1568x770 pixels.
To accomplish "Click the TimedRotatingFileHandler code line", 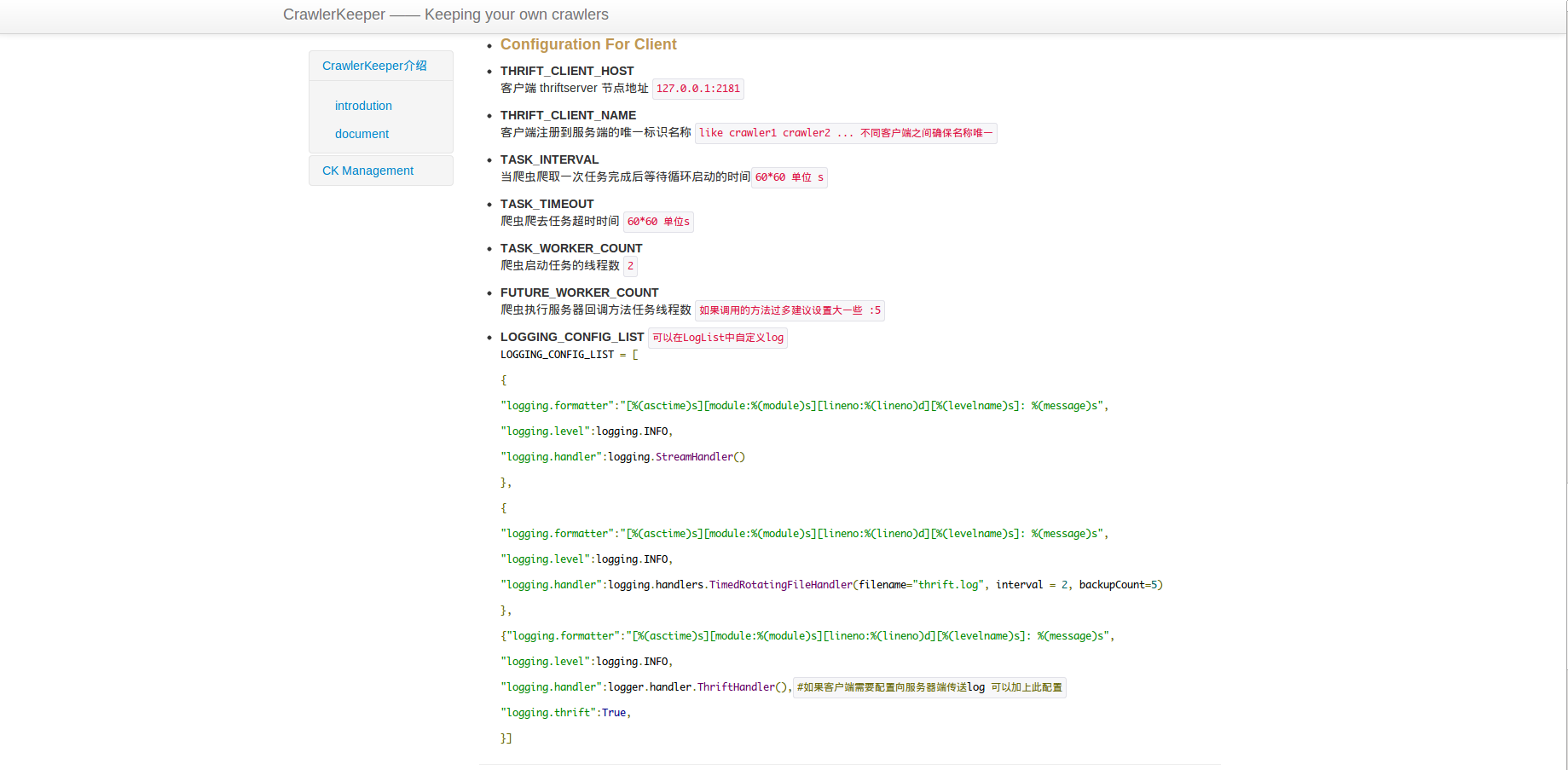I will tap(831, 585).
